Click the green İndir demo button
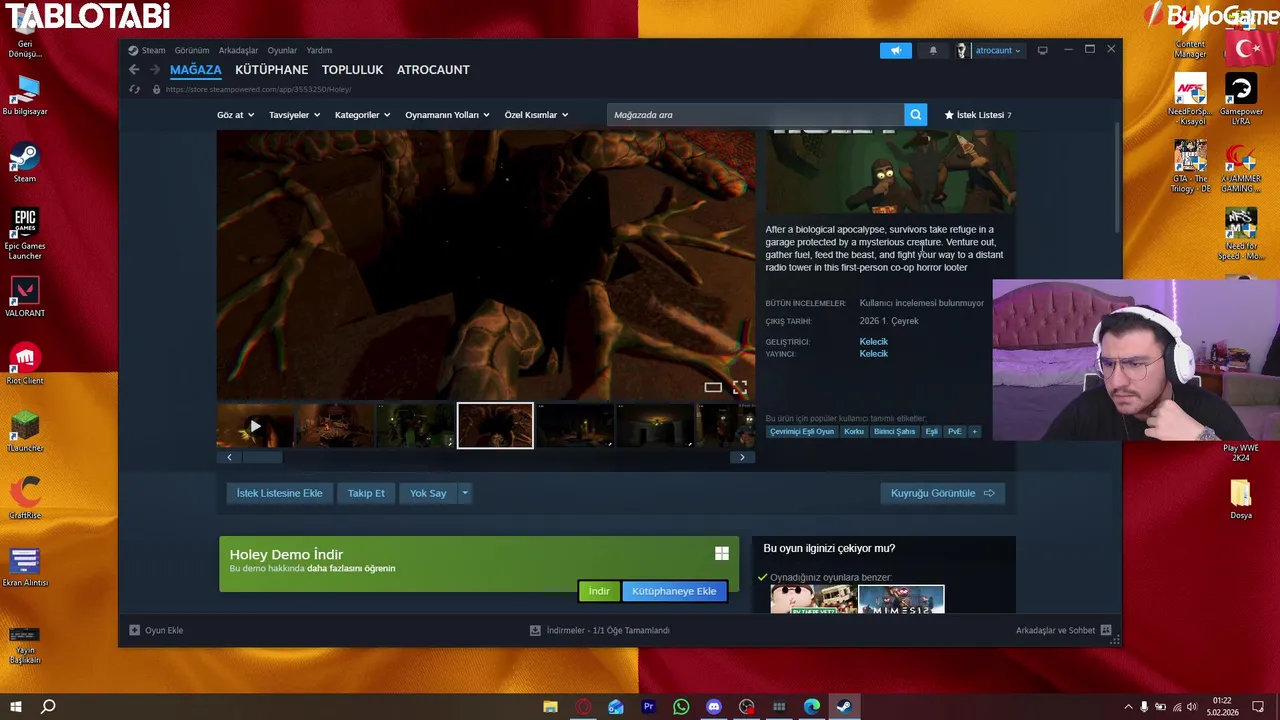 coord(599,591)
